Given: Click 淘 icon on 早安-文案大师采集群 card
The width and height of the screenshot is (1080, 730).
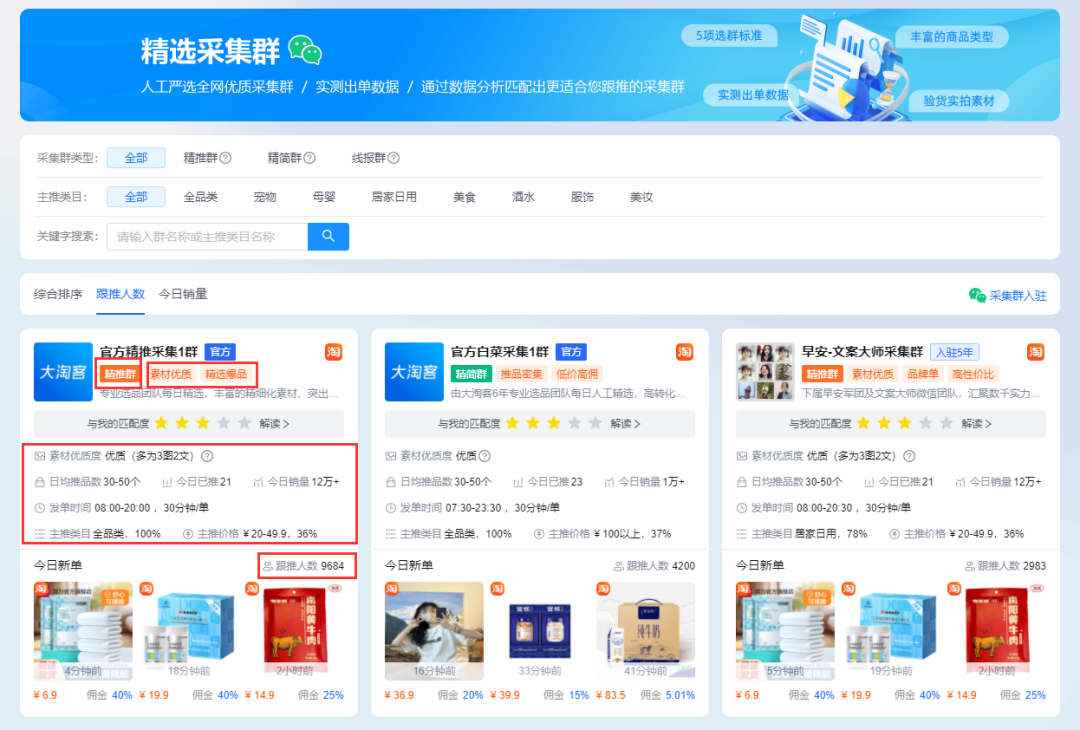Looking at the screenshot, I should (x=1035, y=352).
